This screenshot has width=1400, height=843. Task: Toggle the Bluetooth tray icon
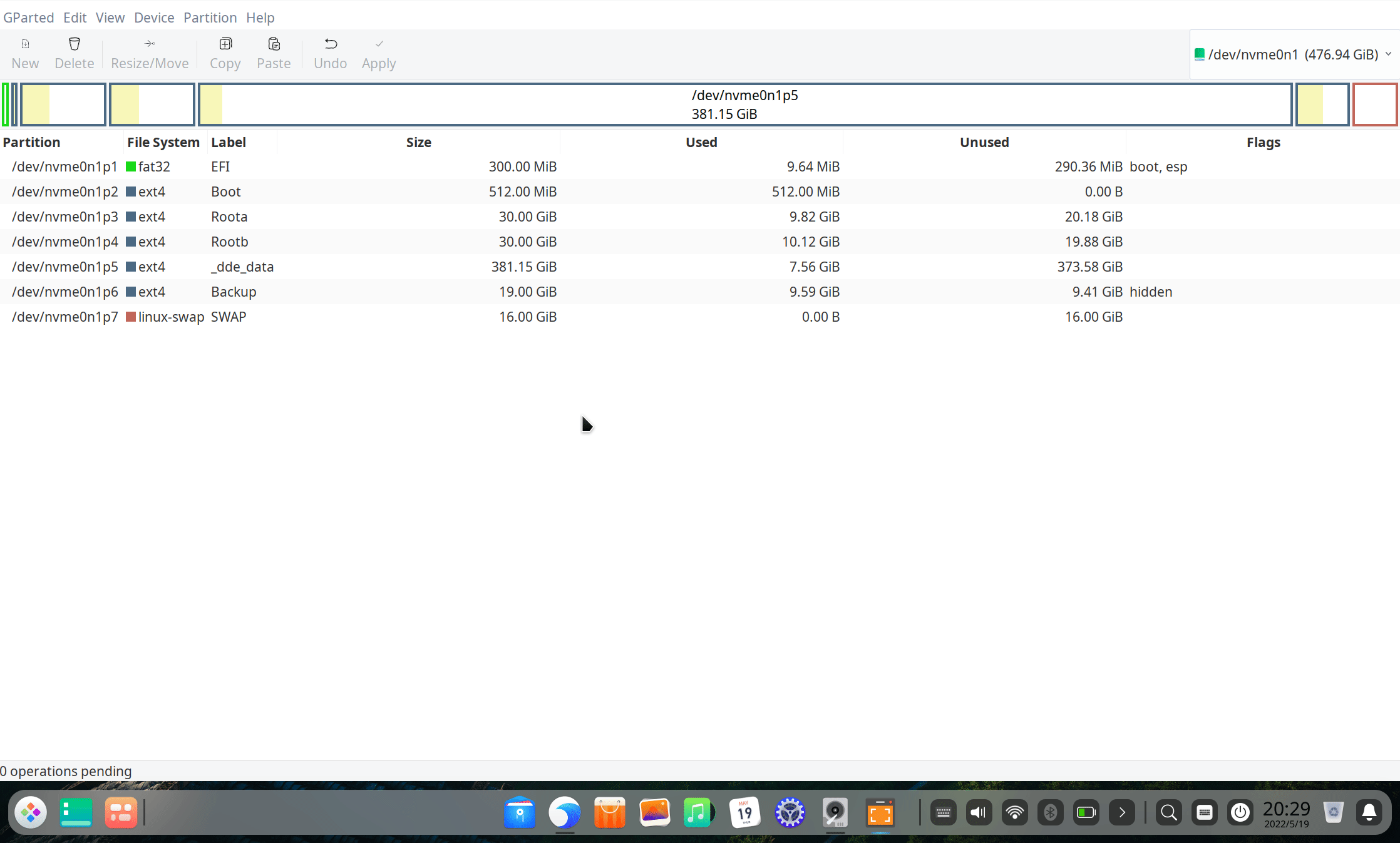pos(1050,813)
